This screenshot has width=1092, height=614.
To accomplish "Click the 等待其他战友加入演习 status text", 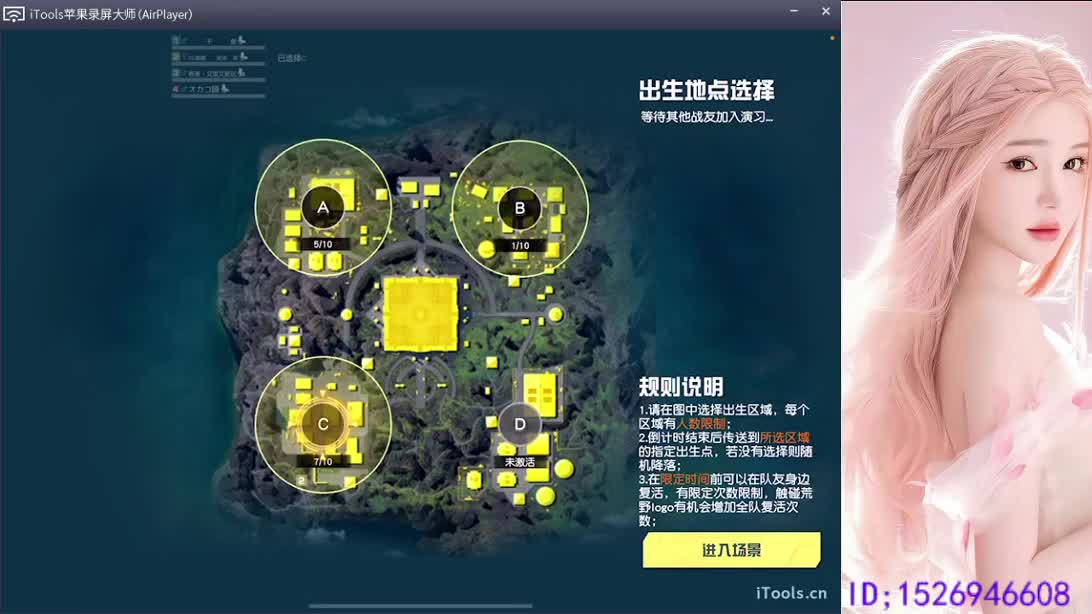I will point(706,117).
